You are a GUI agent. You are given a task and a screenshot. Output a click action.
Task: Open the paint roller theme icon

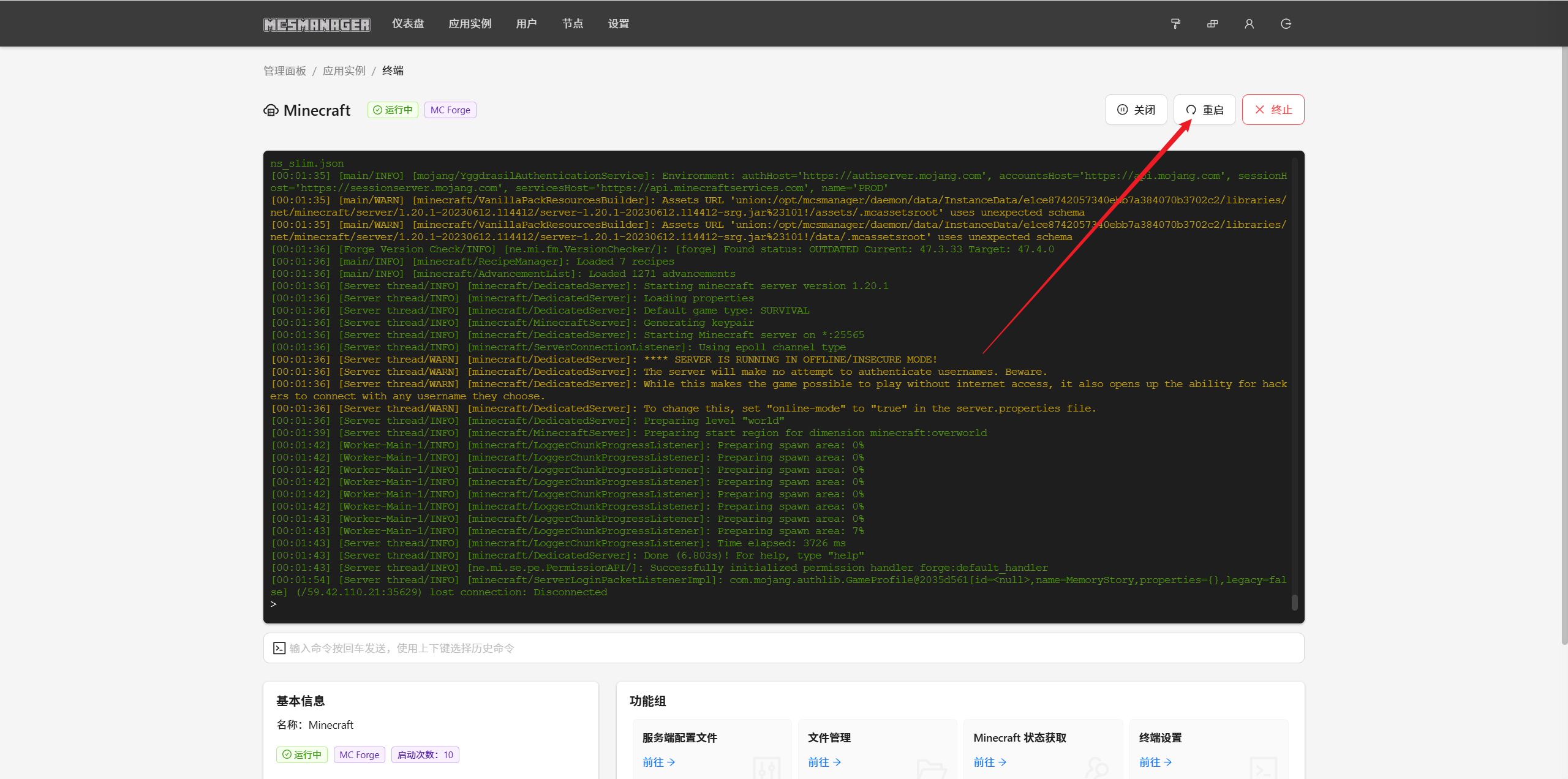pyautogui.click(x=1175, y=24)
